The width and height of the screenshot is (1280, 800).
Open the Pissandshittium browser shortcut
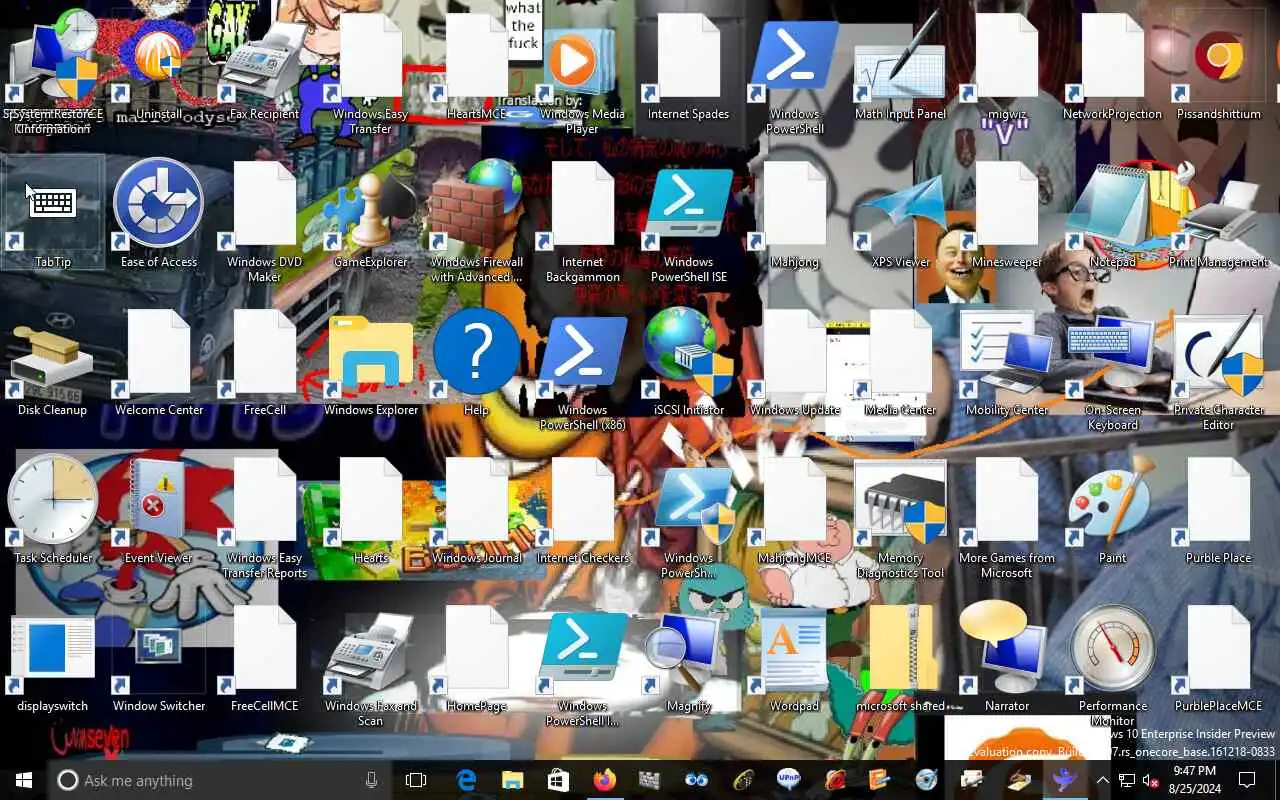point(1218,68)
